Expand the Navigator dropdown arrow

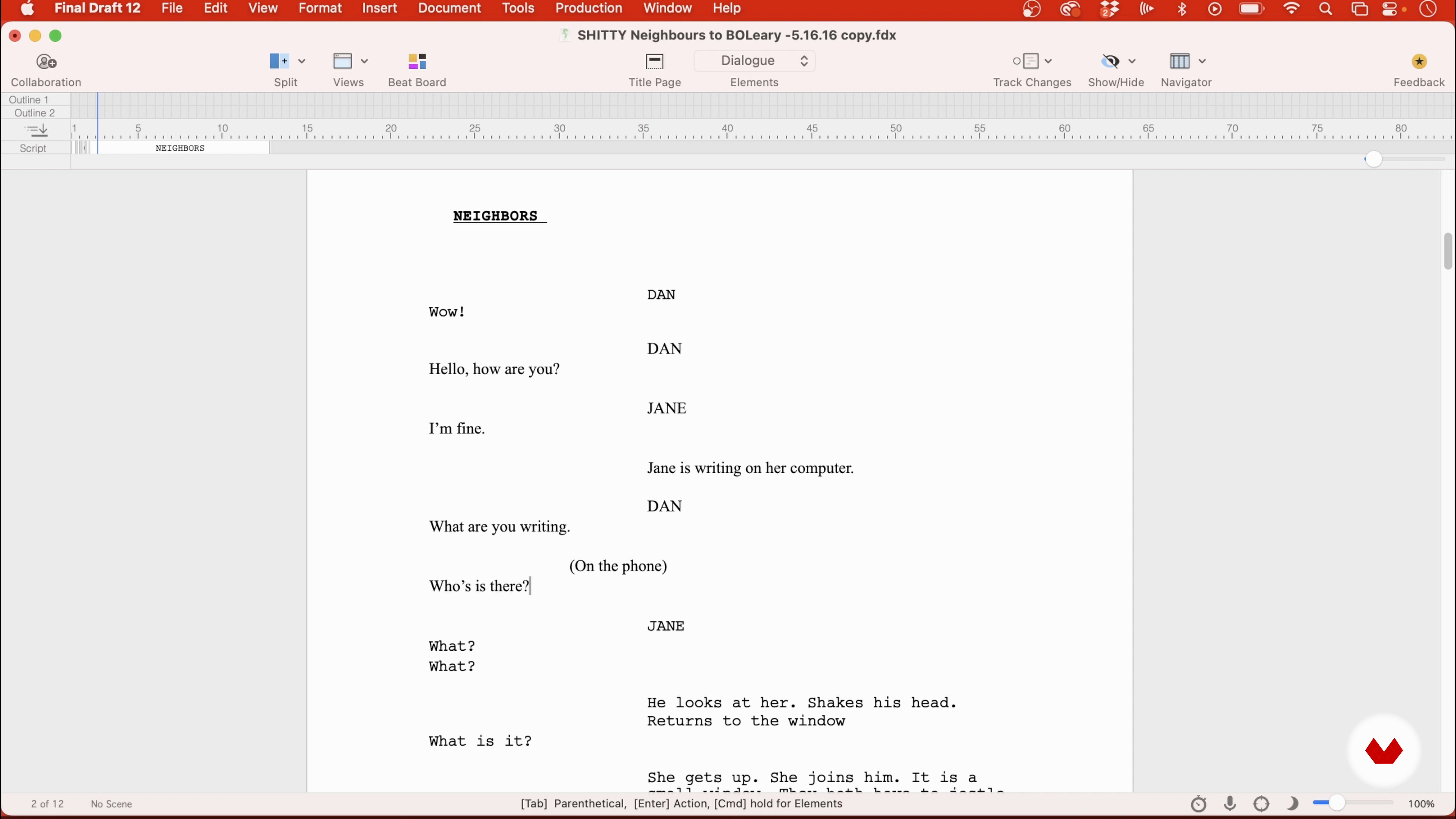point(1202,61)
